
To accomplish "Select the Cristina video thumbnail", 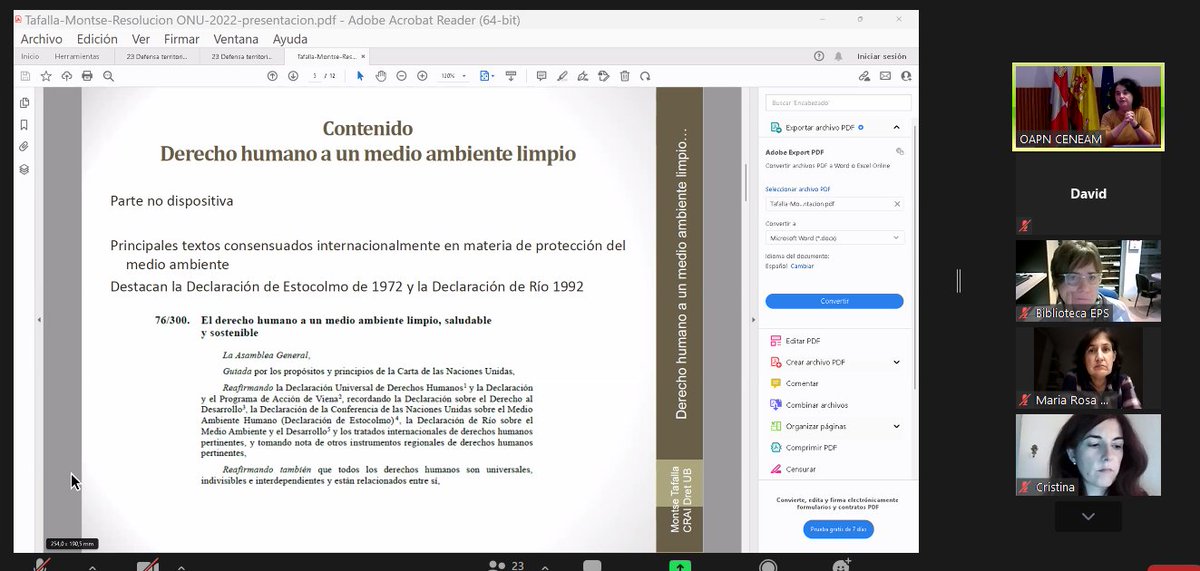I will click(x=1088, y=455).
